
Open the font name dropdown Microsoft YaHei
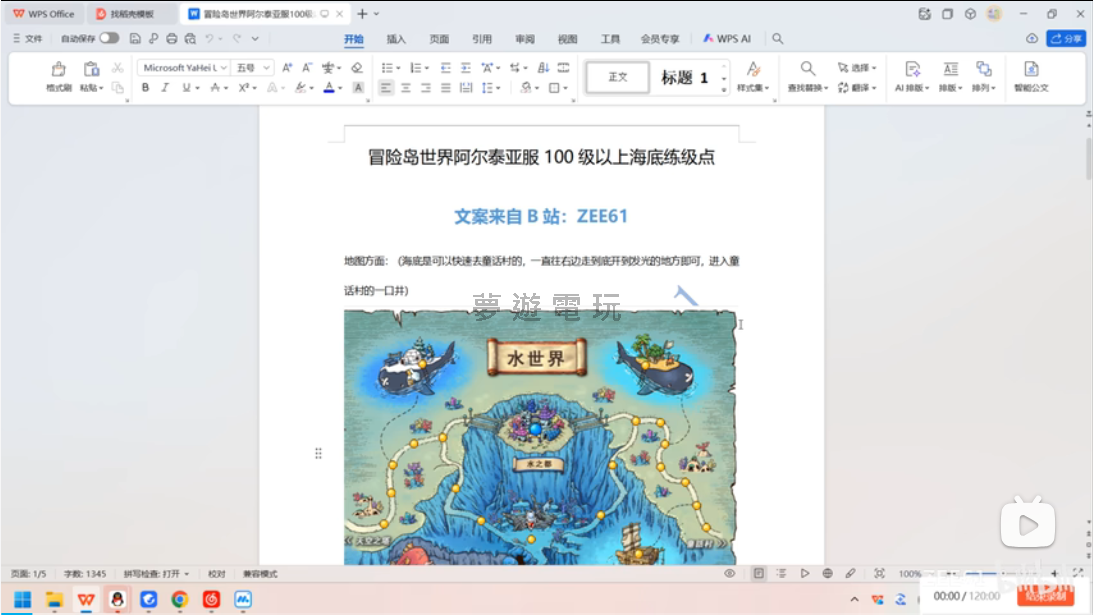pyautogui.click(x=184, y=68)
